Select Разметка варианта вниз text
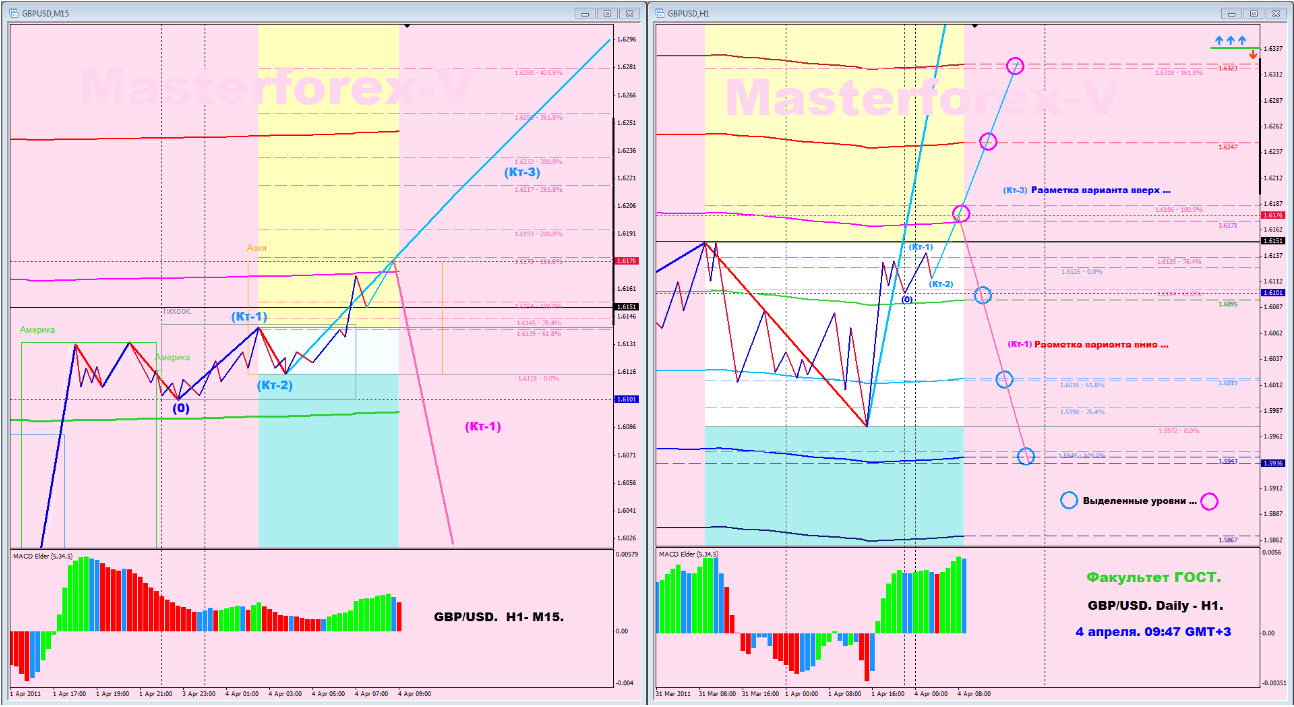This screenshot has height=707, width=1294. 1102,344
